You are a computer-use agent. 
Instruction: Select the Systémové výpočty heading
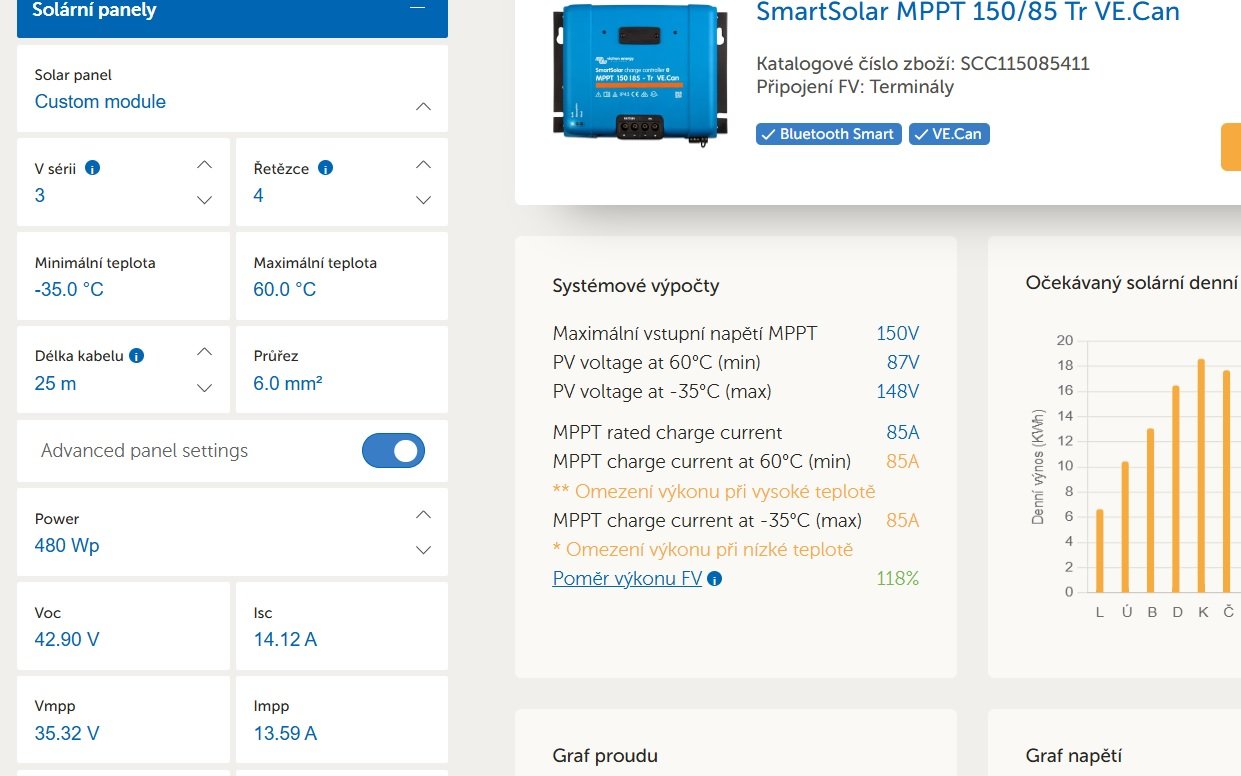coord(636,286)
